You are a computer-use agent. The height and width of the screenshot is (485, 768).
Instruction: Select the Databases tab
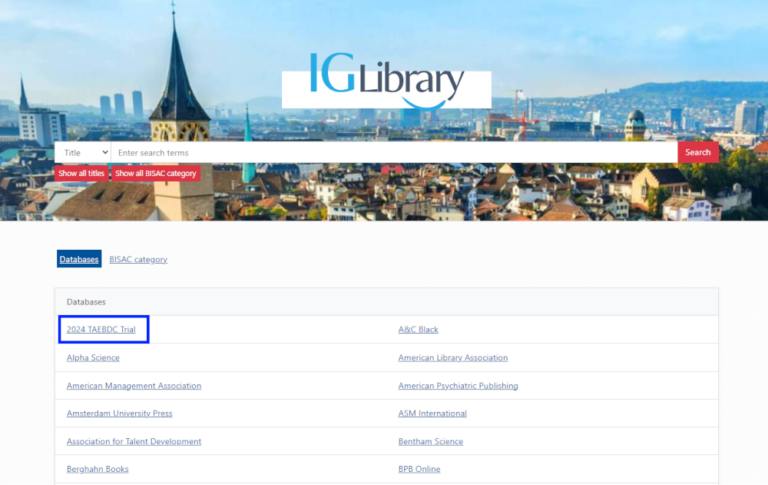pos(79,259)
